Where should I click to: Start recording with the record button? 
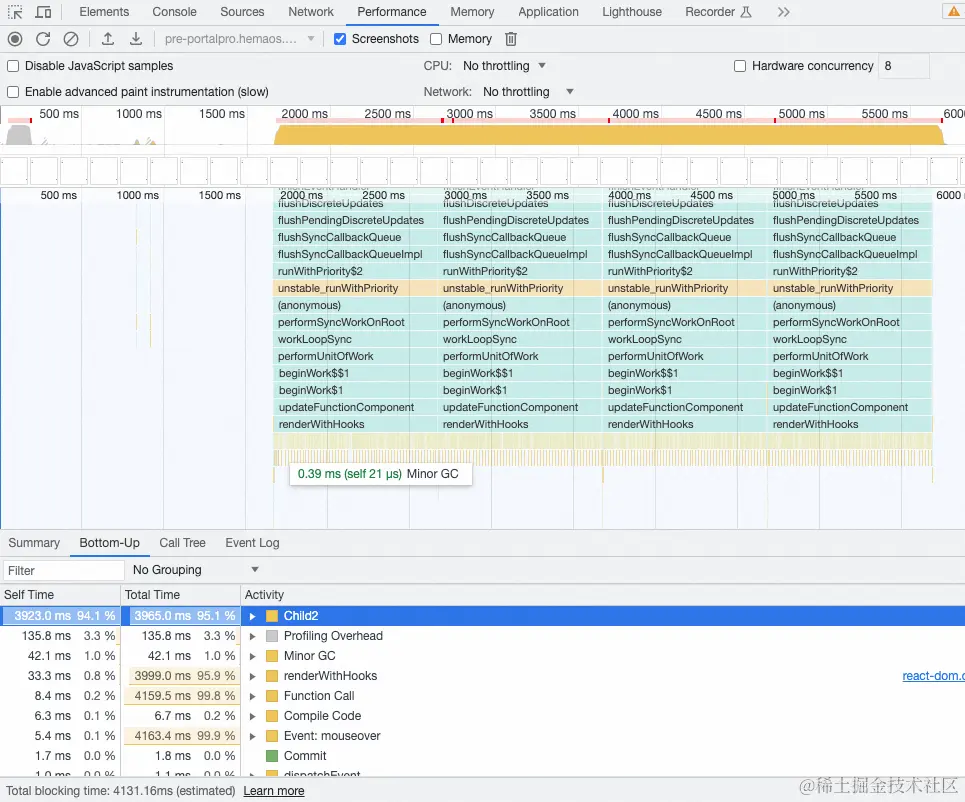(15, 39)
